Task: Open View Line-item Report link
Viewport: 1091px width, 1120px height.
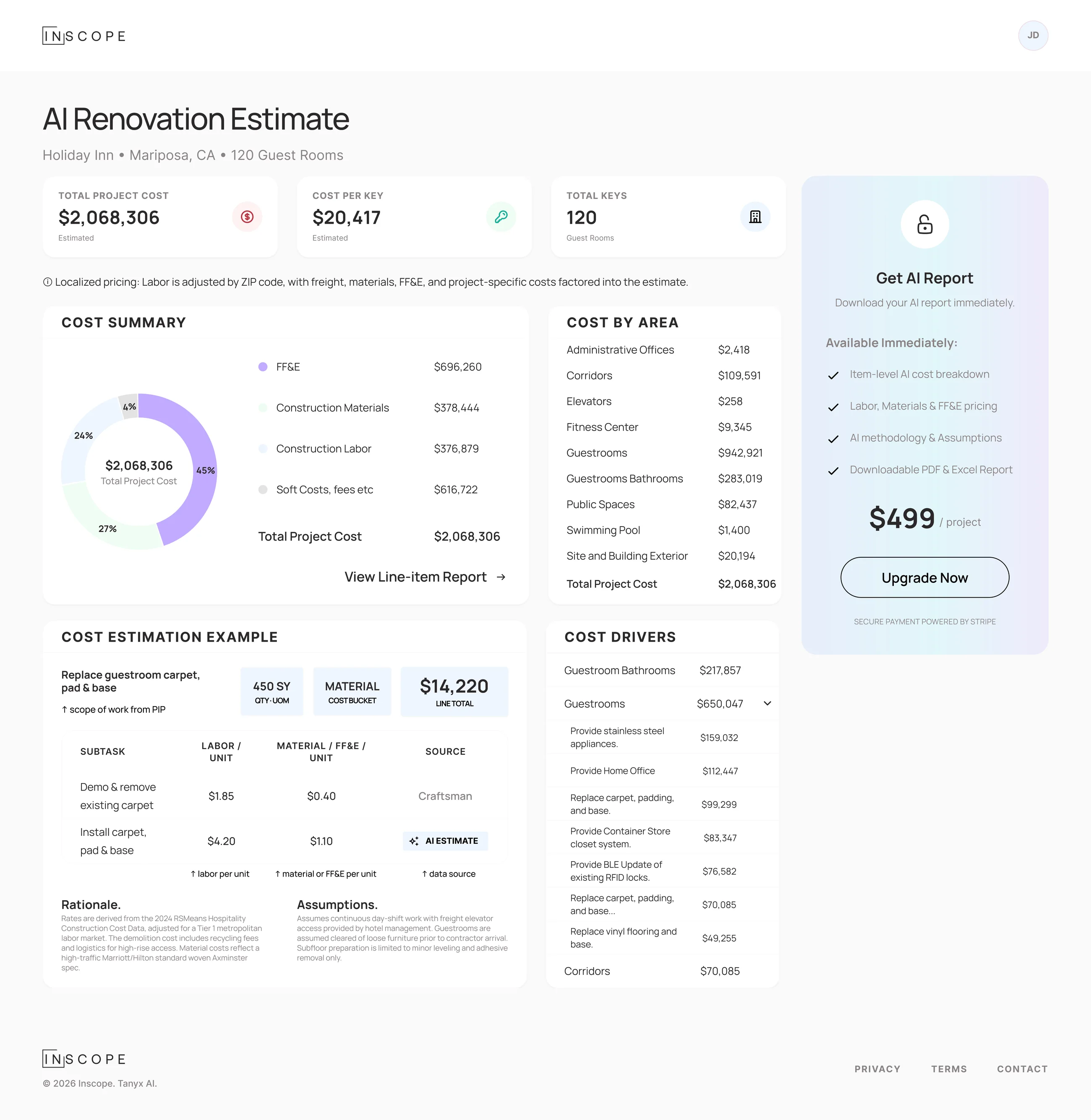Action: point(425,577)
